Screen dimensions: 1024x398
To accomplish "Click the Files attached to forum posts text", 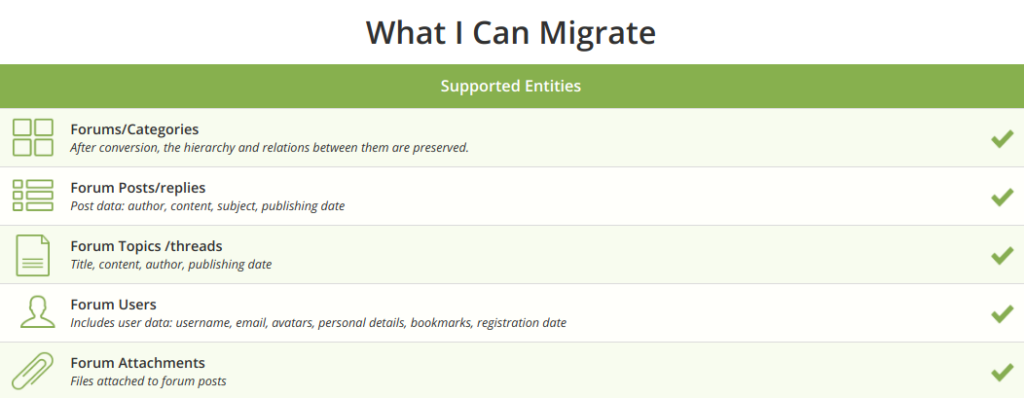I will tap(148, 381).
